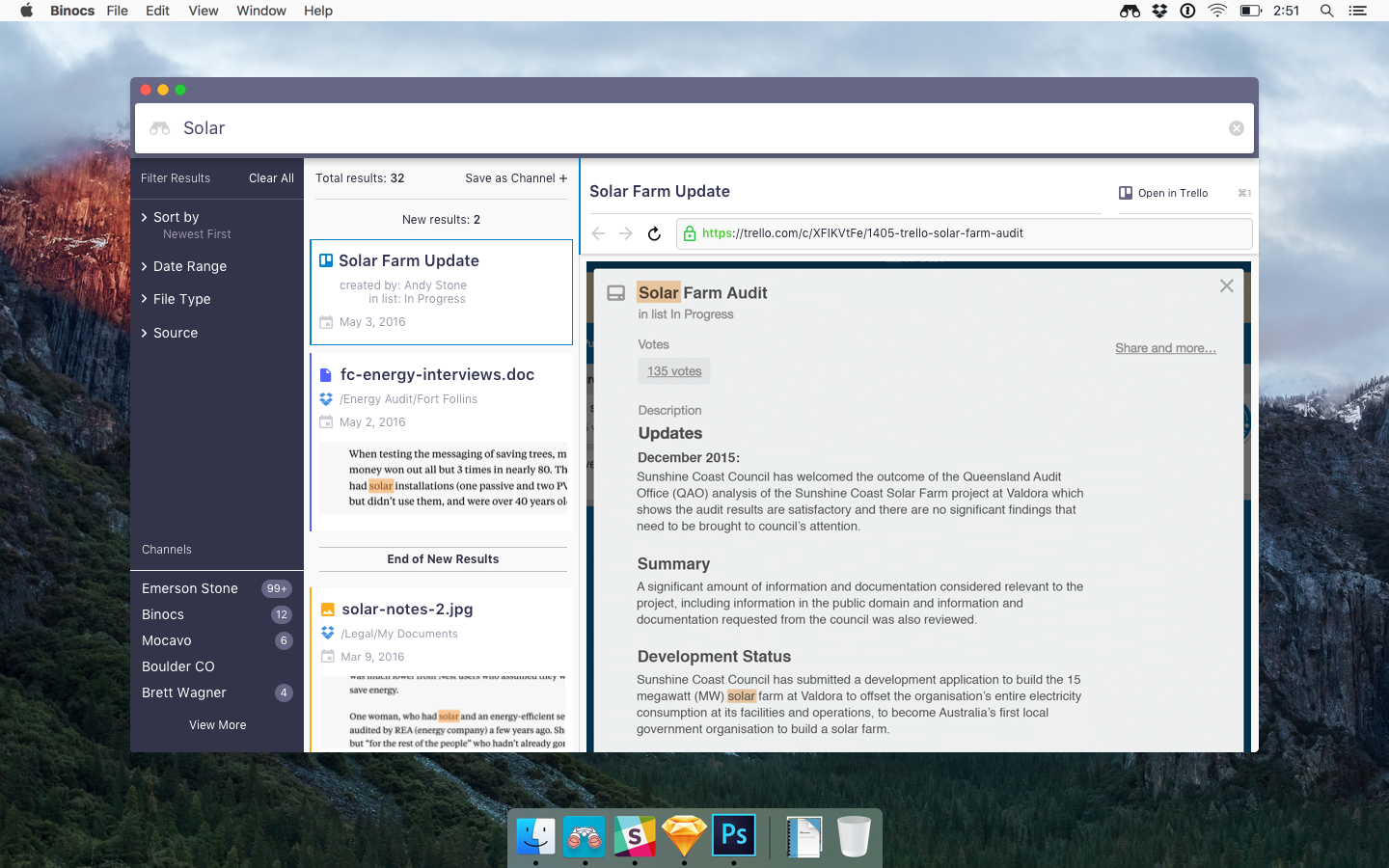The image size is (1389, 868).
Task: Open the Solar Farm Update result title
Action: (x=409, y=260)
